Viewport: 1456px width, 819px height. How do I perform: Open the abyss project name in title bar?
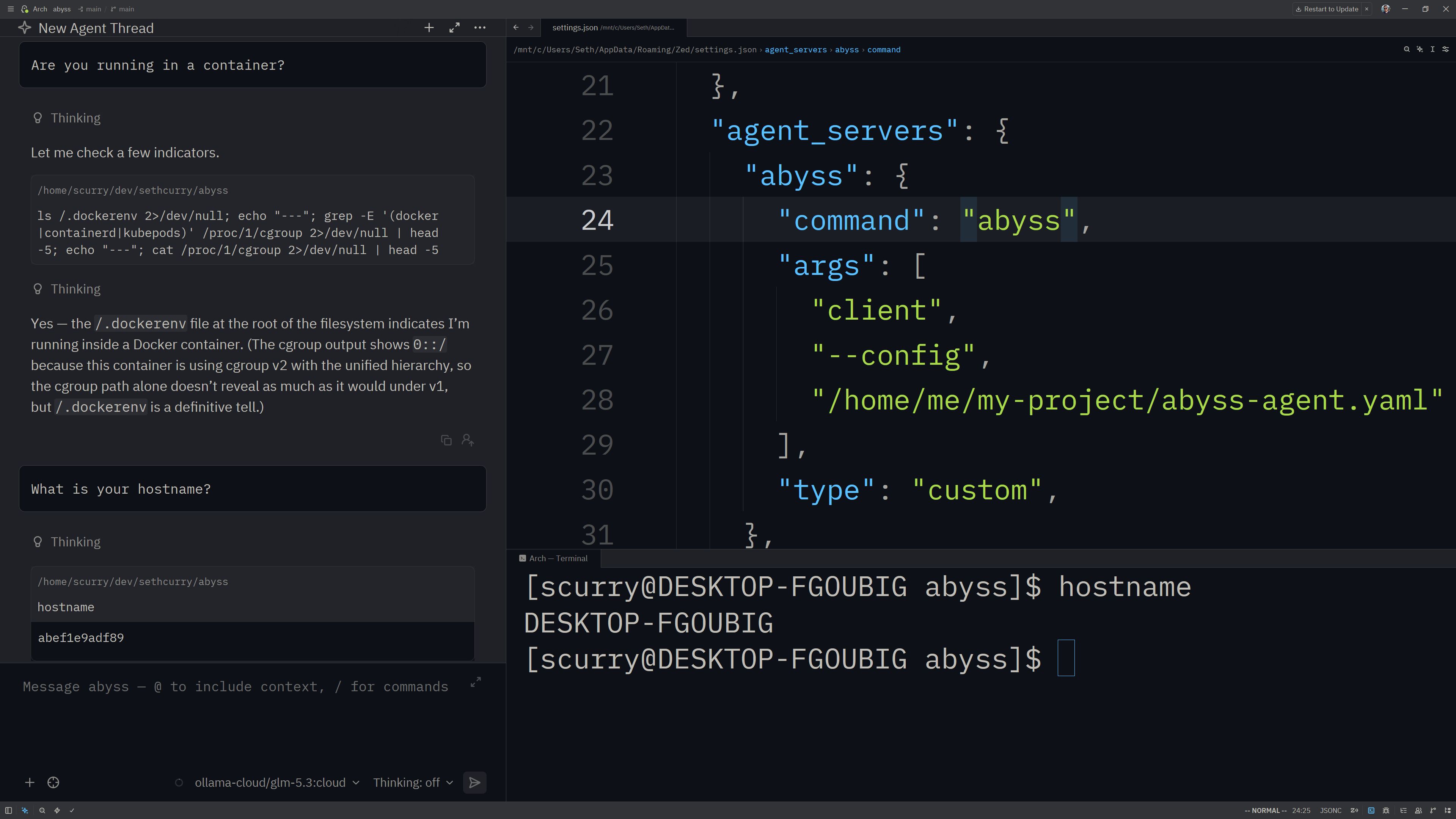click(x=61, y=9)
